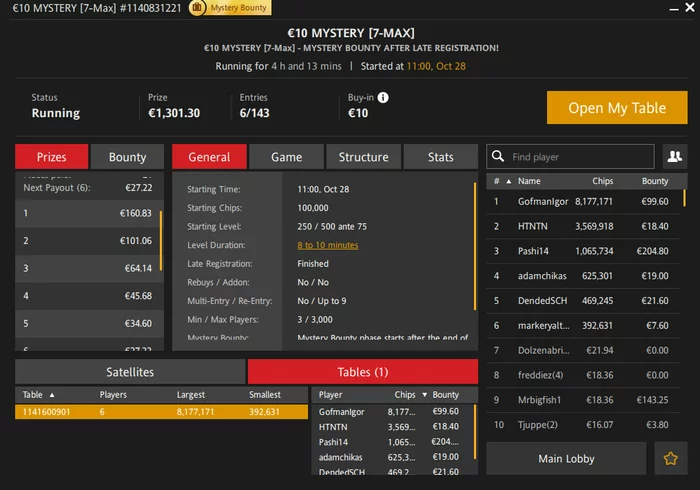Viewport: 700px width, 490px height.
Task: Go to Main Lobby
Action: [x=566, y=458]
